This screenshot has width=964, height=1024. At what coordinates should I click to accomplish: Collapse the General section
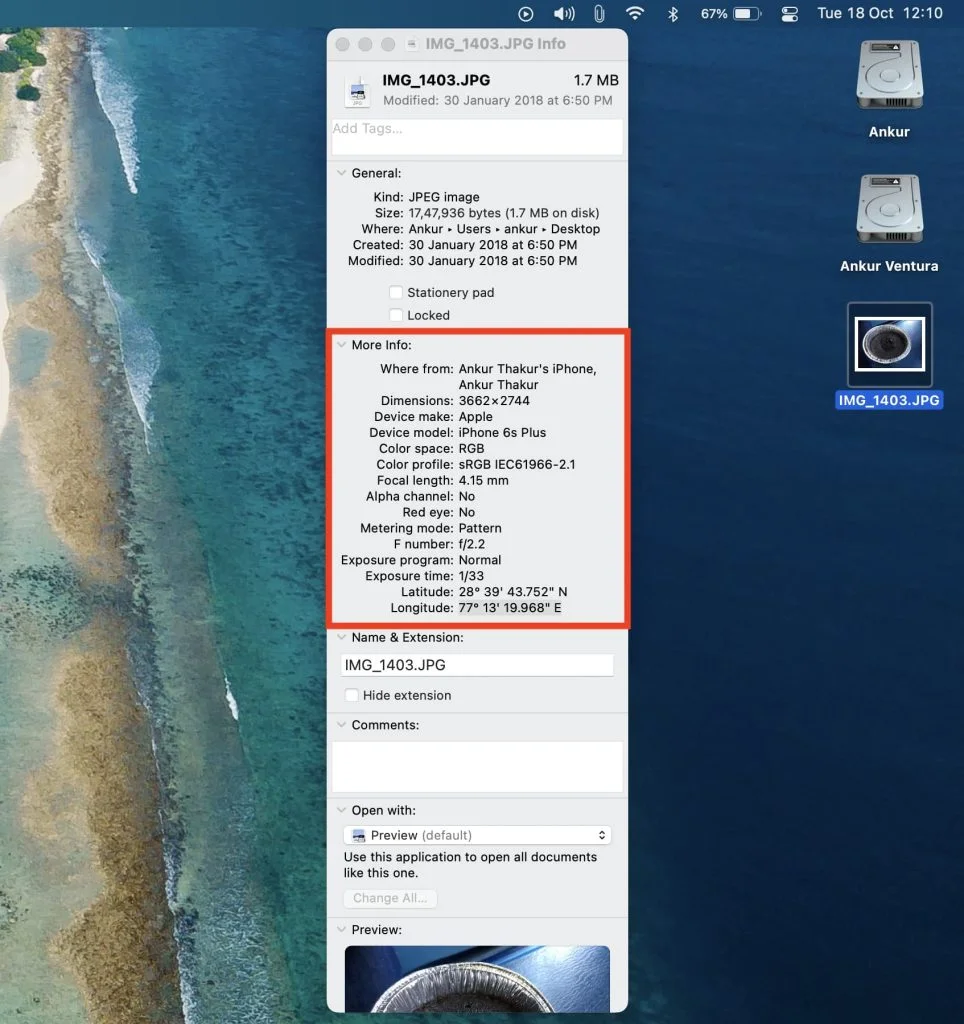(342, 173)
